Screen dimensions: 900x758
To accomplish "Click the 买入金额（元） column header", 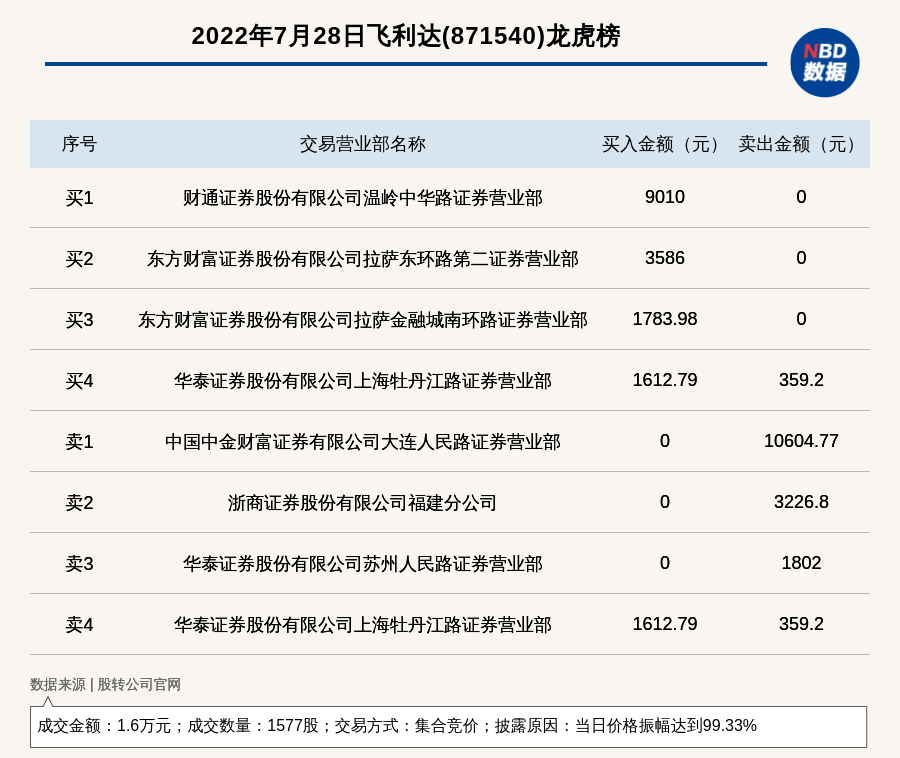I will point(665,144).
